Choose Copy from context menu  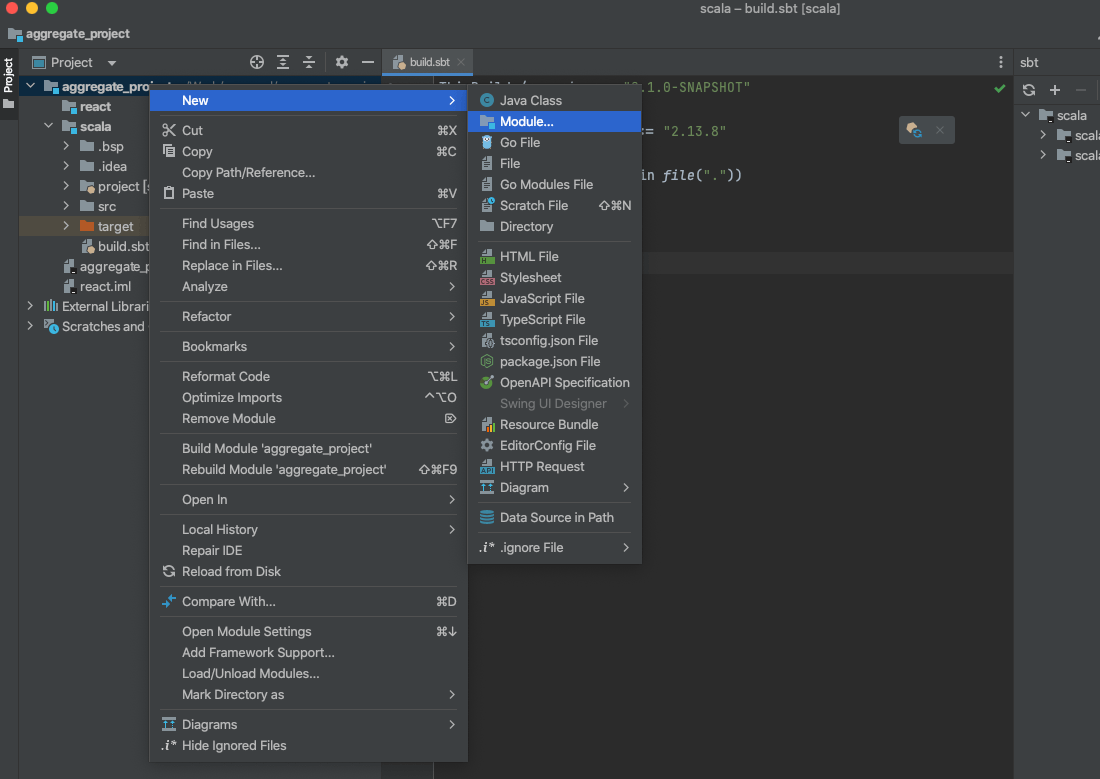pyautogui.click(x=309, y=152)
